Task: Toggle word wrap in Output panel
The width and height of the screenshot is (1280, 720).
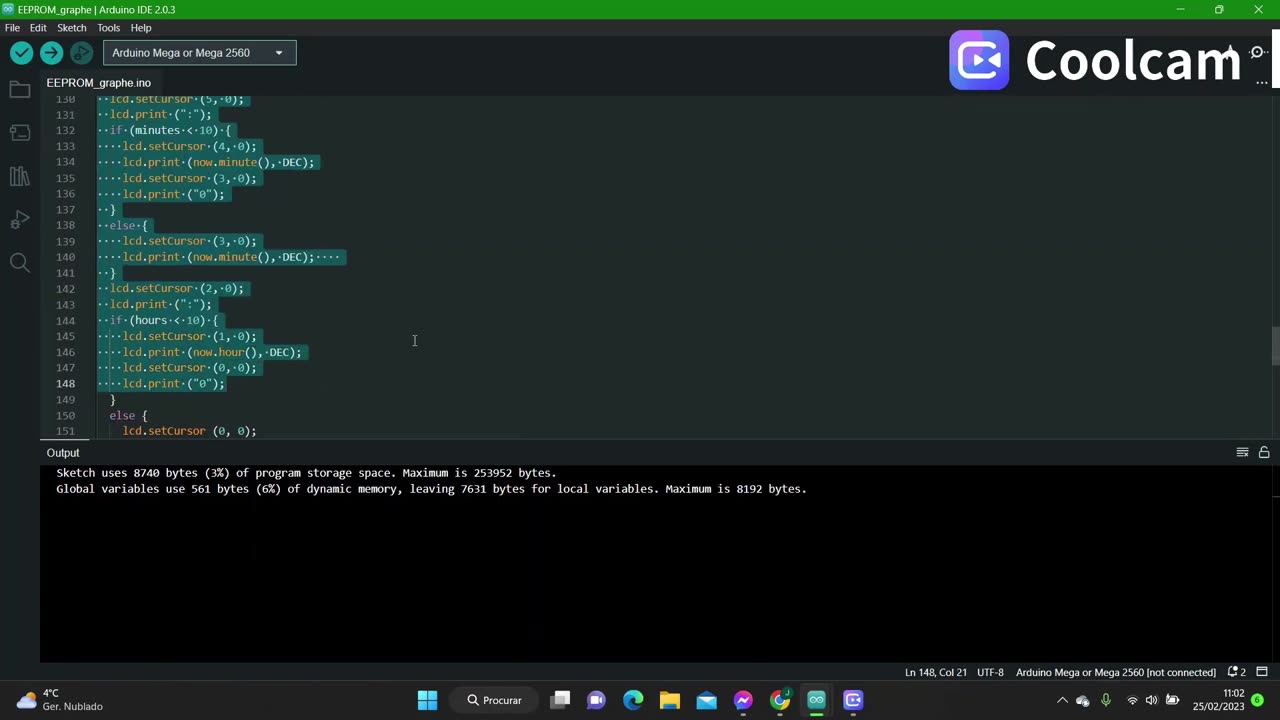Action: pos(1242,453)
